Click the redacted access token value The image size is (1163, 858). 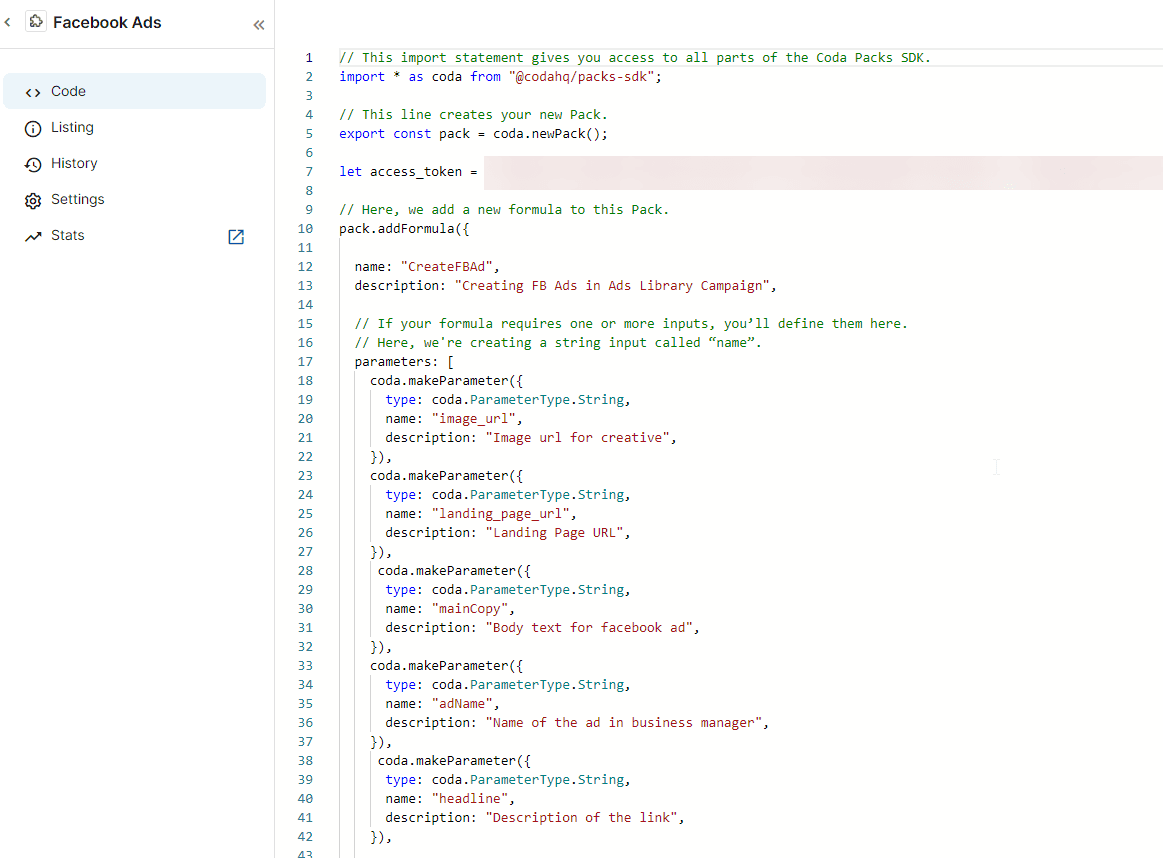click(823, 172)
